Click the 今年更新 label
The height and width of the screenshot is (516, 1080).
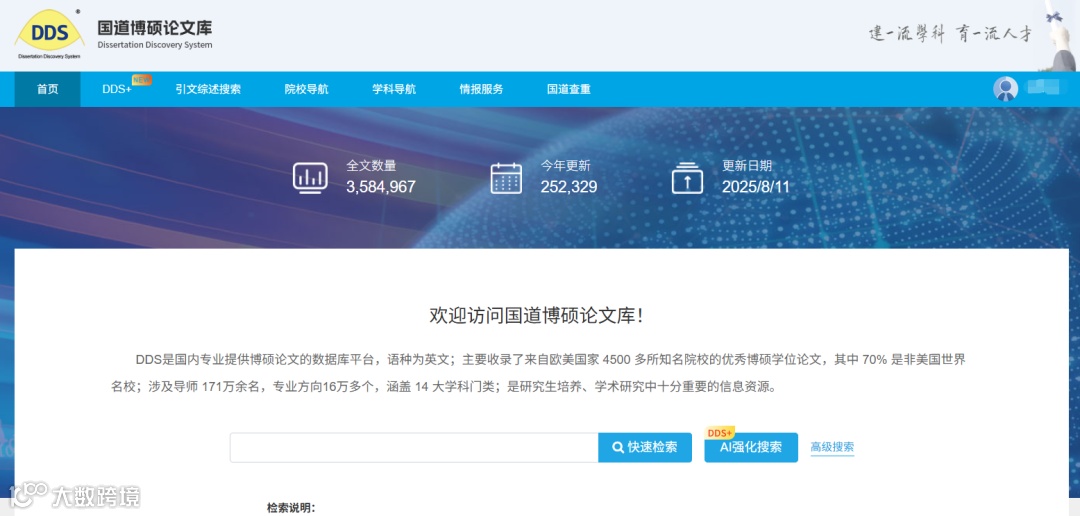[x=565, y=165]
